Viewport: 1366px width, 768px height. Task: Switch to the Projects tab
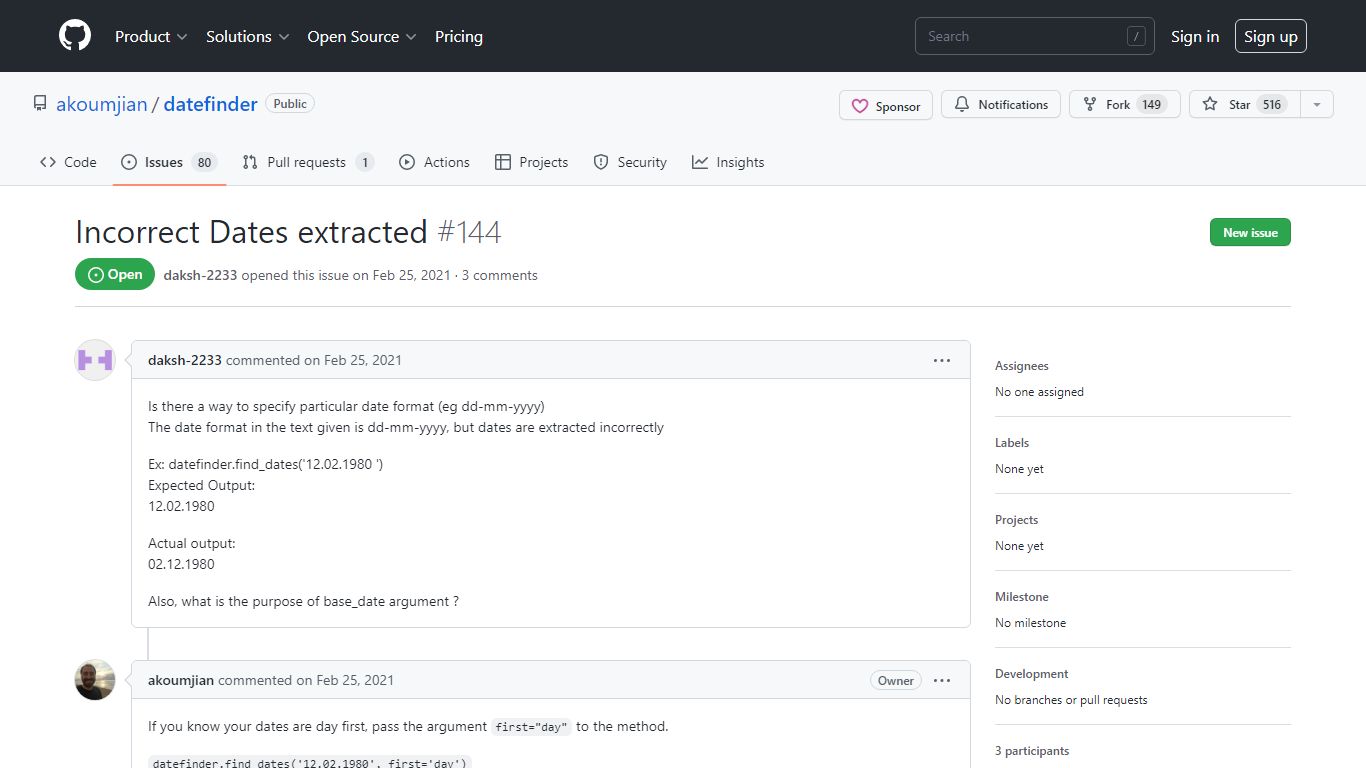click(x=531, y=162)
